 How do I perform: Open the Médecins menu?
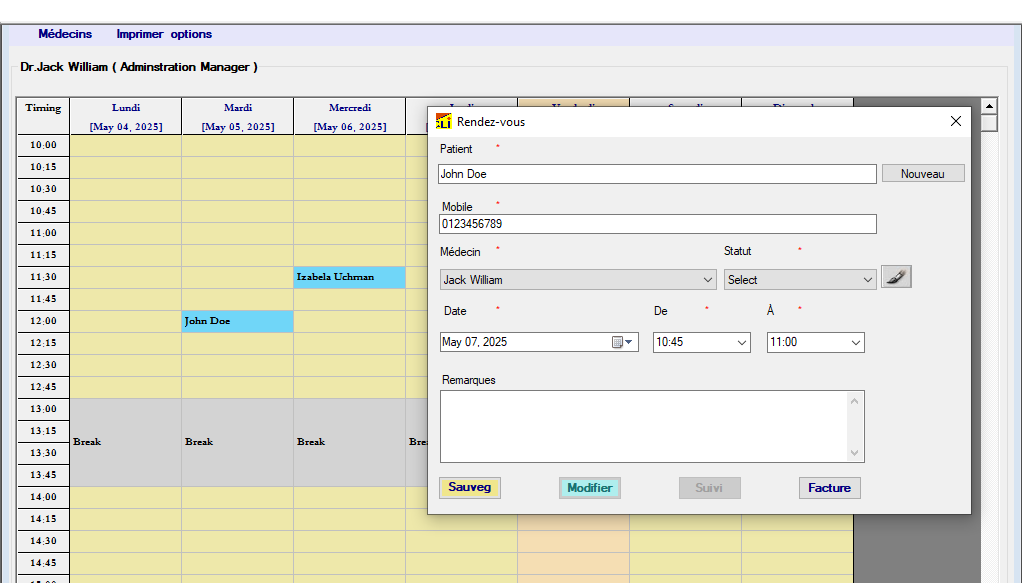(x=65, y=34)
